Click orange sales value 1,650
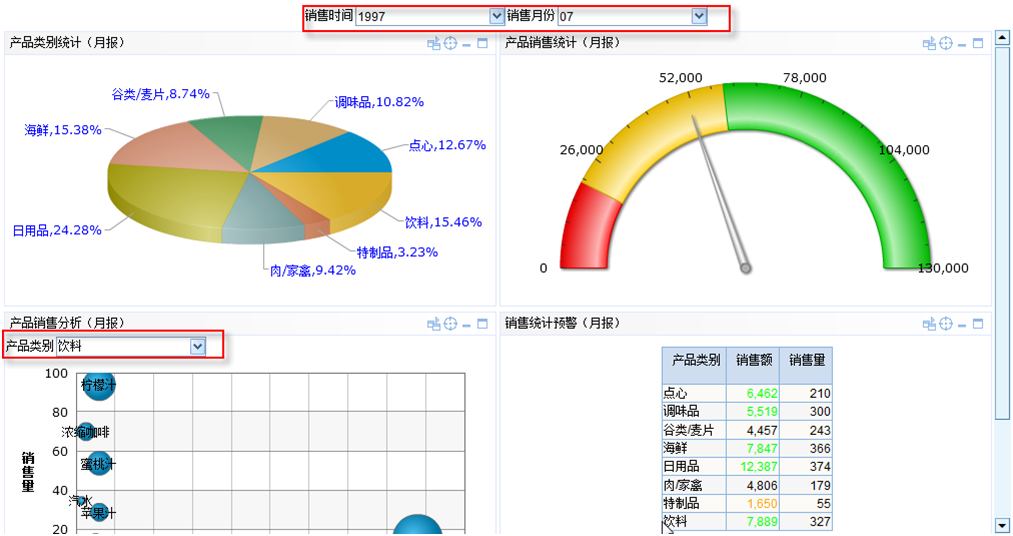The width and height of the screenshot is (1013, 536). (762, 504)
